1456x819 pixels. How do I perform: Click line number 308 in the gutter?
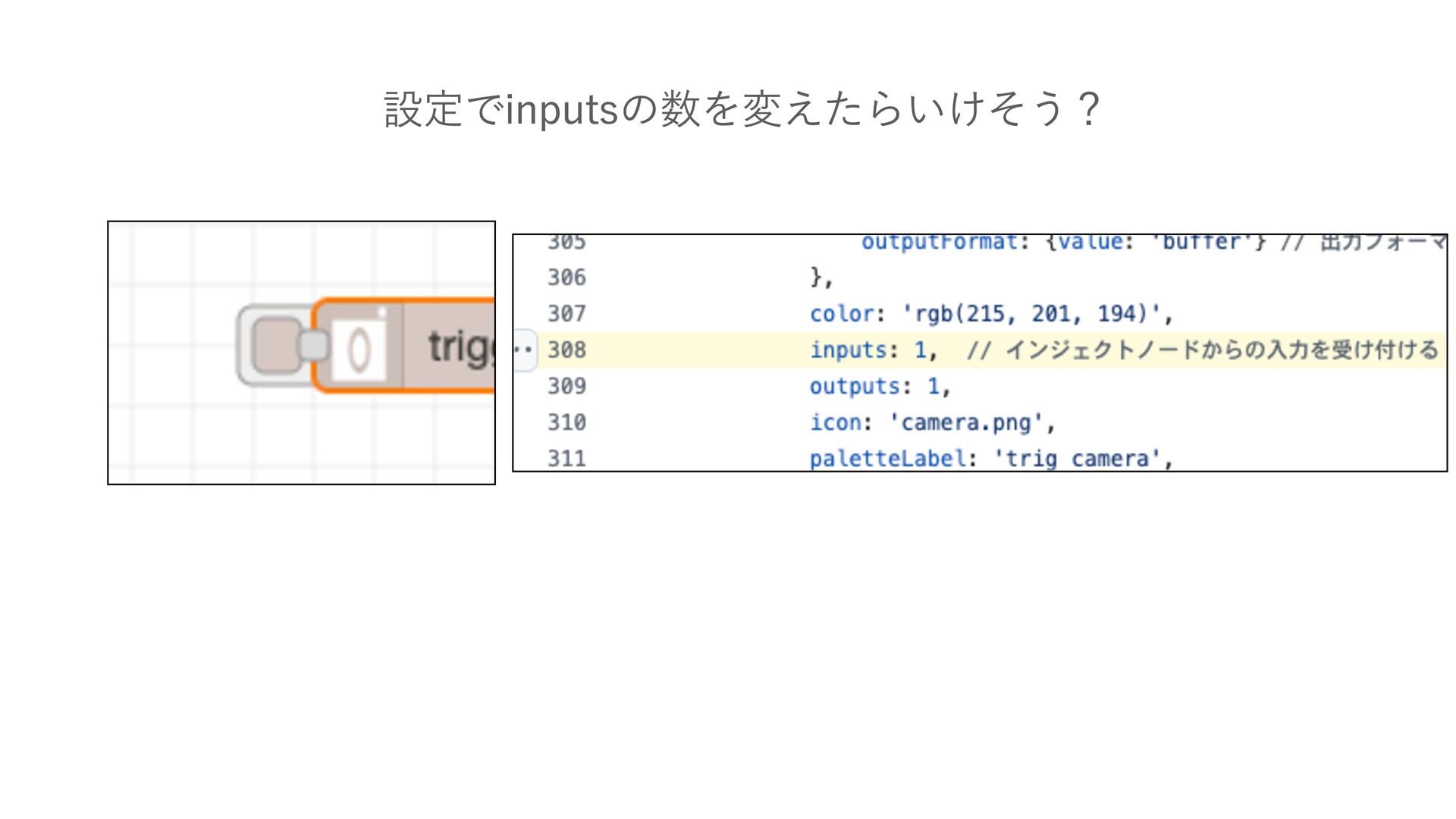pyautogui.click(x=566, y=350)
